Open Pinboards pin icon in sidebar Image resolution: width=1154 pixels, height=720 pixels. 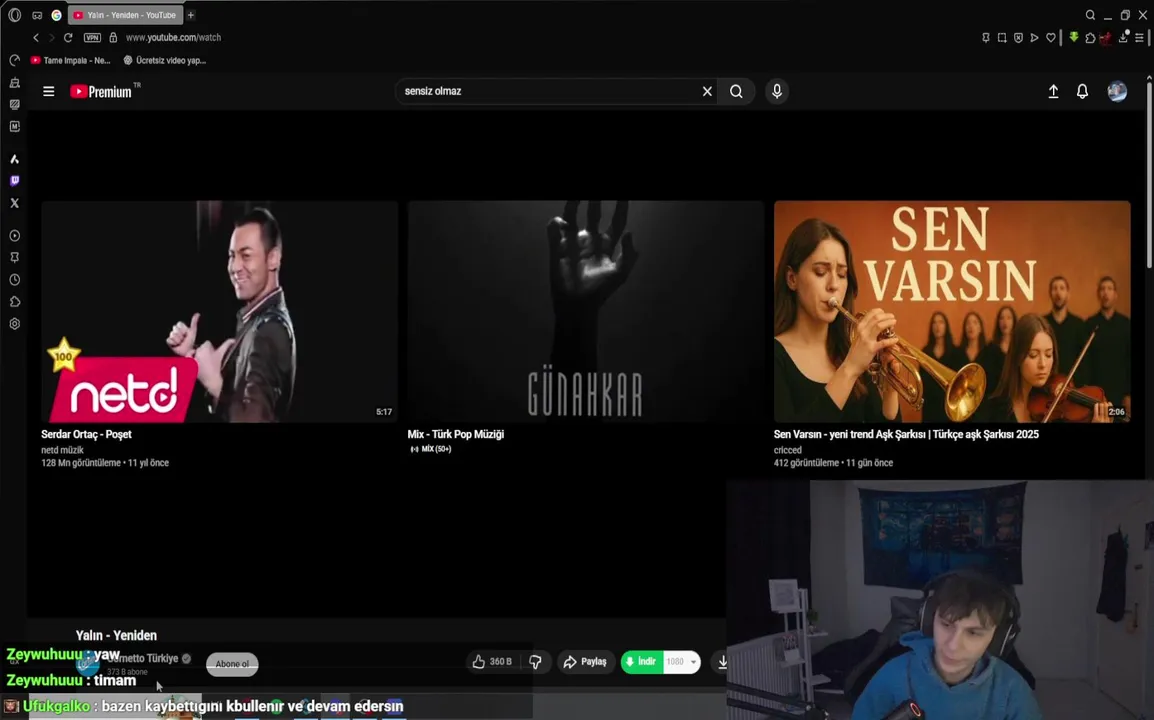pos(15,258)
